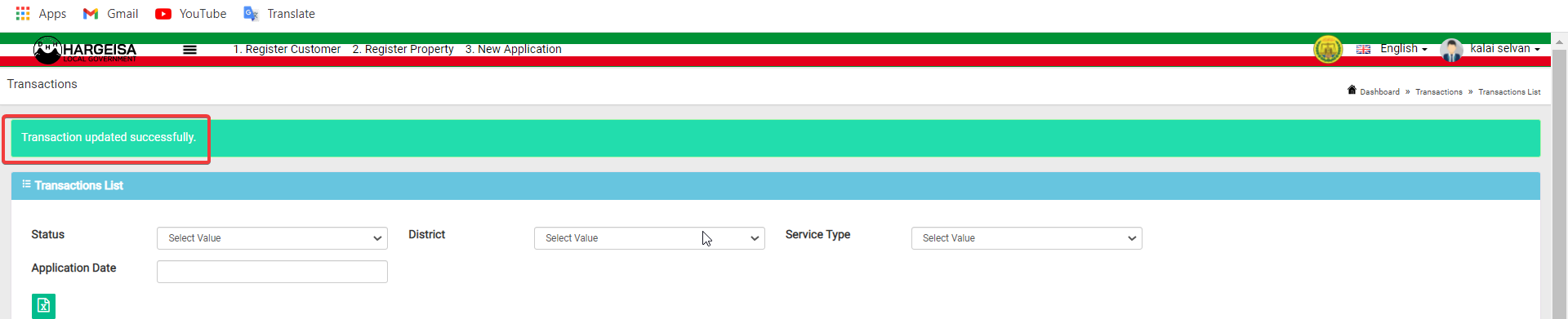The image size is (1568, 319).
Task: Click the kalai selvan user avatar
Action: 1451,50
